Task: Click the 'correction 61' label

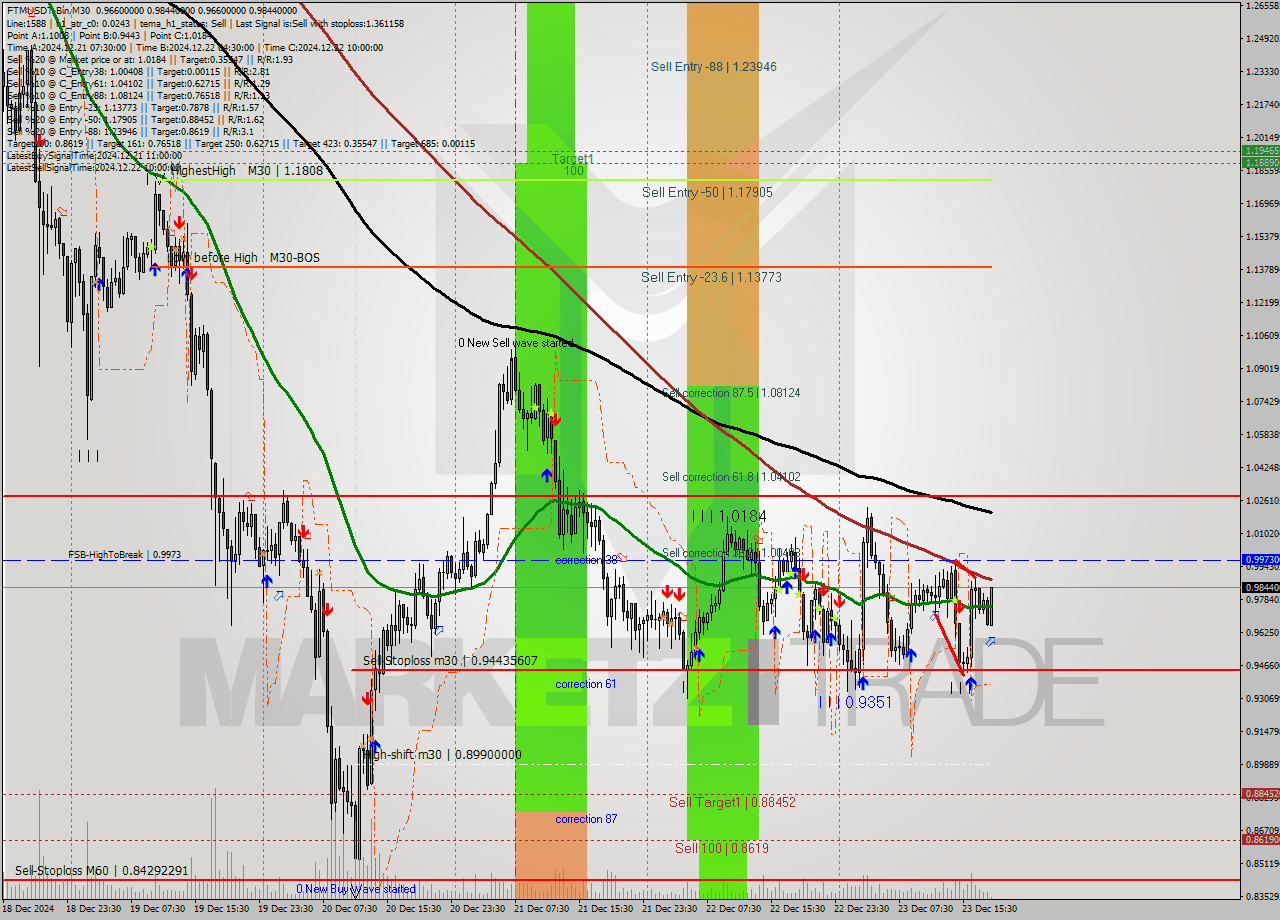Action: [x=586, y=684]
